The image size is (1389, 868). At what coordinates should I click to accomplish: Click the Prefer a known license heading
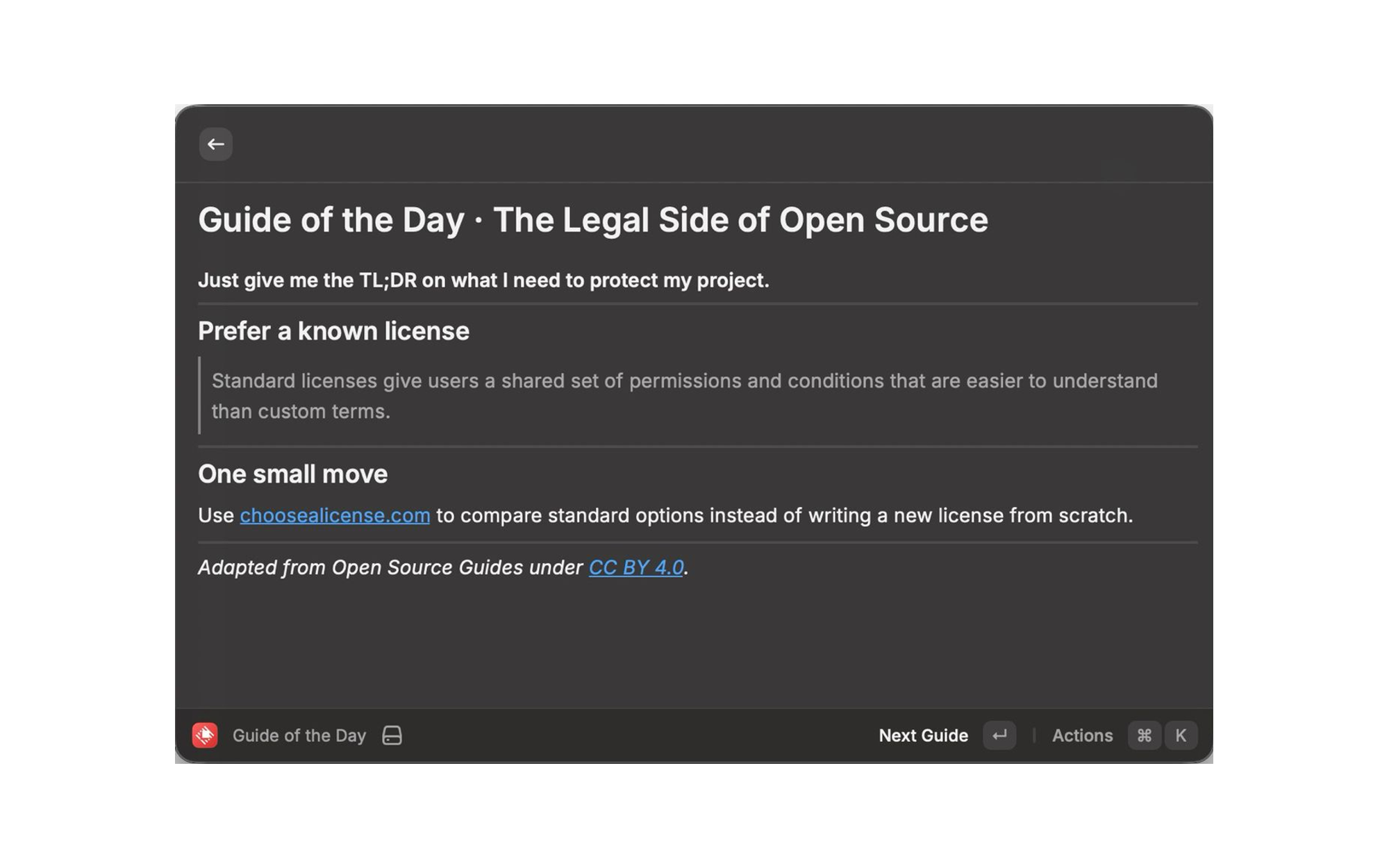(x=333, y=331)
